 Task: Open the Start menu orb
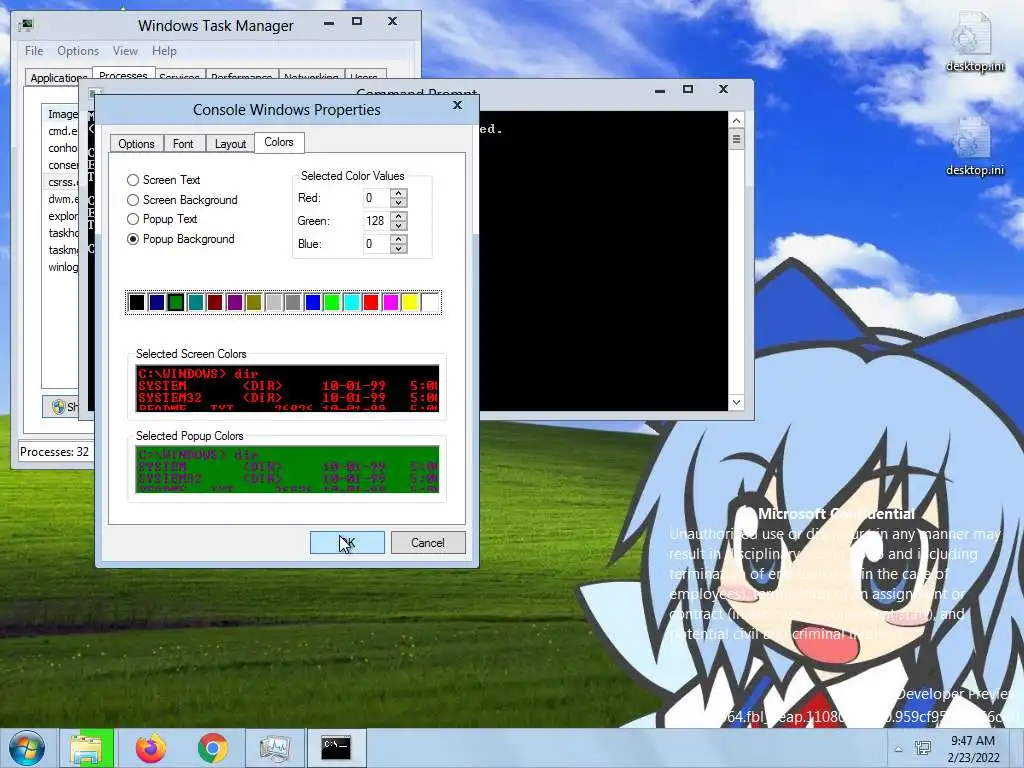click(x=27, y=748)
